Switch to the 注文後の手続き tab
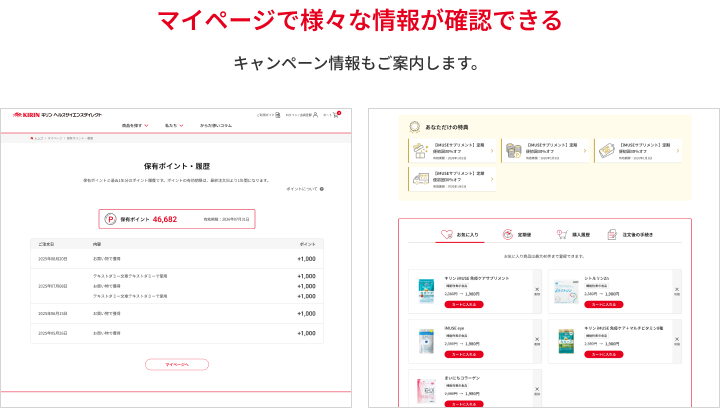This screenshot has width=720, height=408. [x=630, y=235]
